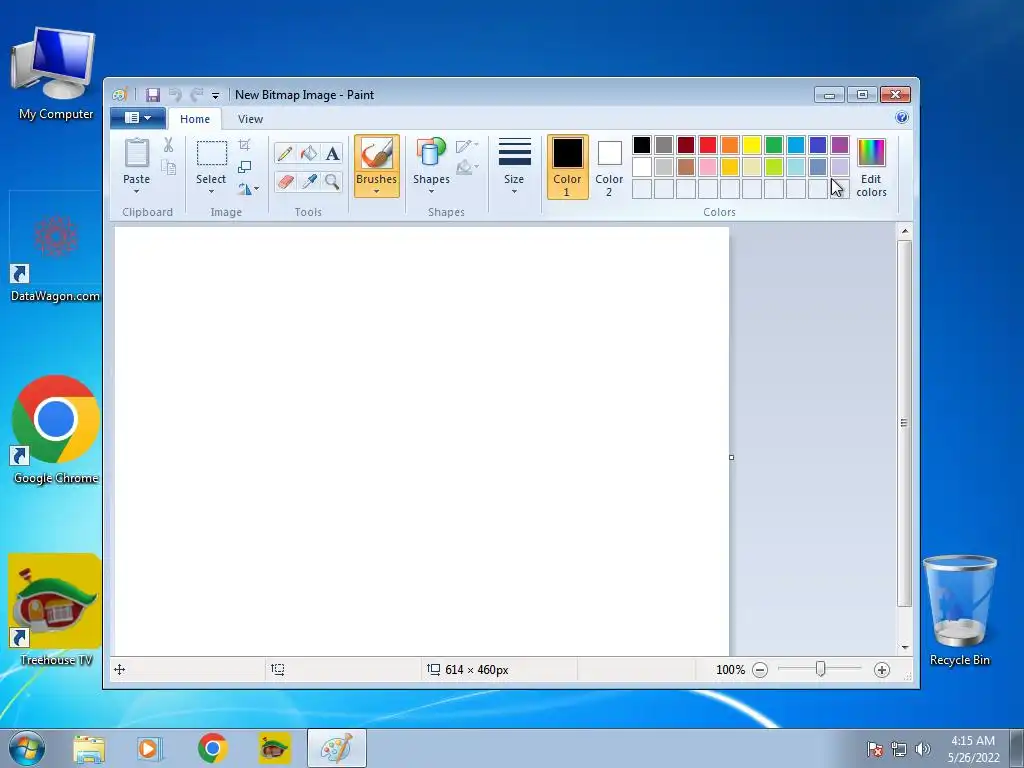Image resolution: width=1024 pixels, height=768 pixels.
Task: Activate Color 1 foreground selector
Action: [568, 167]
